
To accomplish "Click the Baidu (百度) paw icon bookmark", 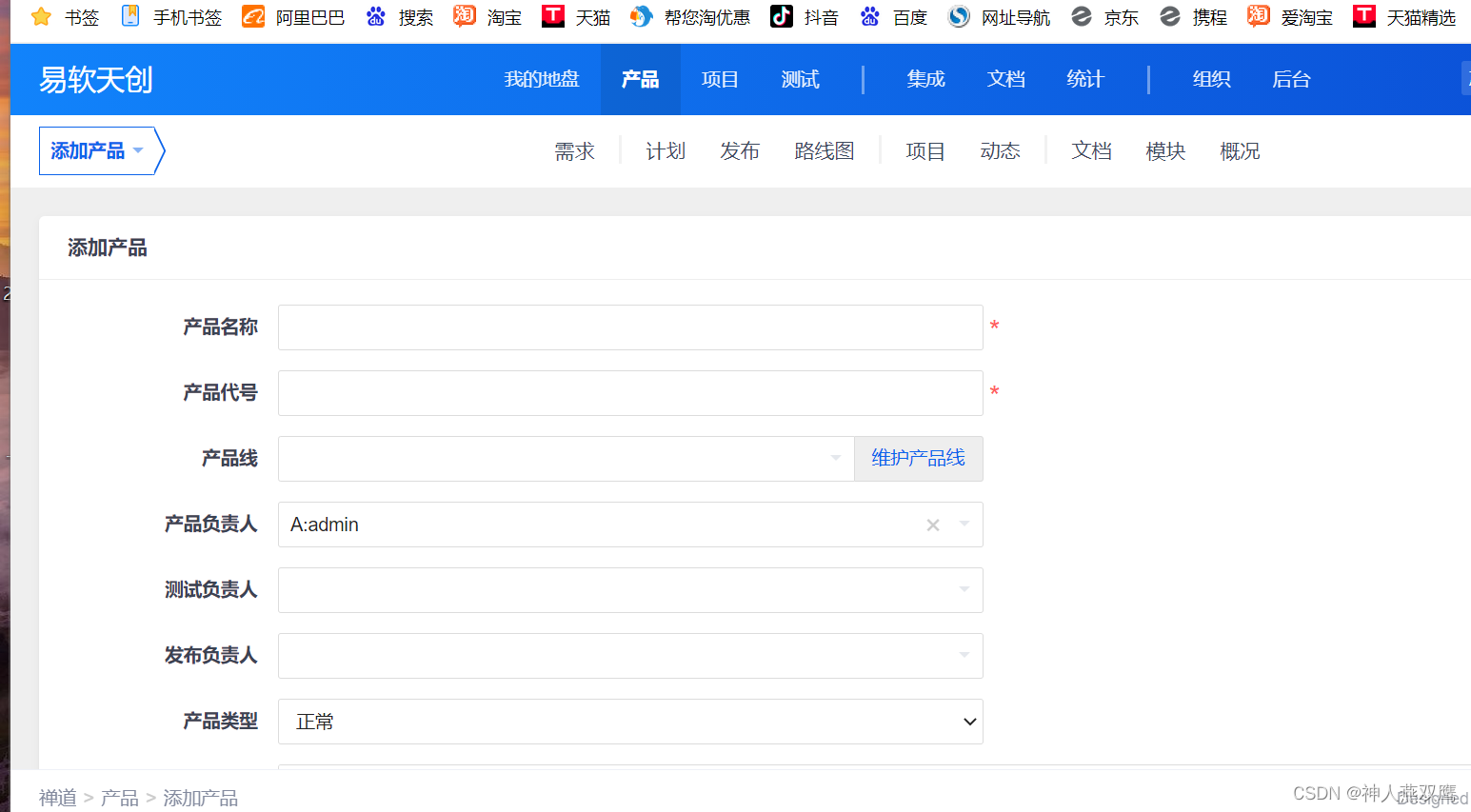I will (x=869, y=17).
